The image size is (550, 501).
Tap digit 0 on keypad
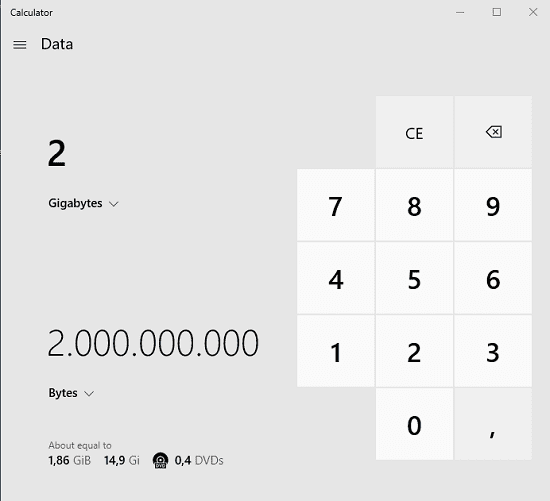414,425
